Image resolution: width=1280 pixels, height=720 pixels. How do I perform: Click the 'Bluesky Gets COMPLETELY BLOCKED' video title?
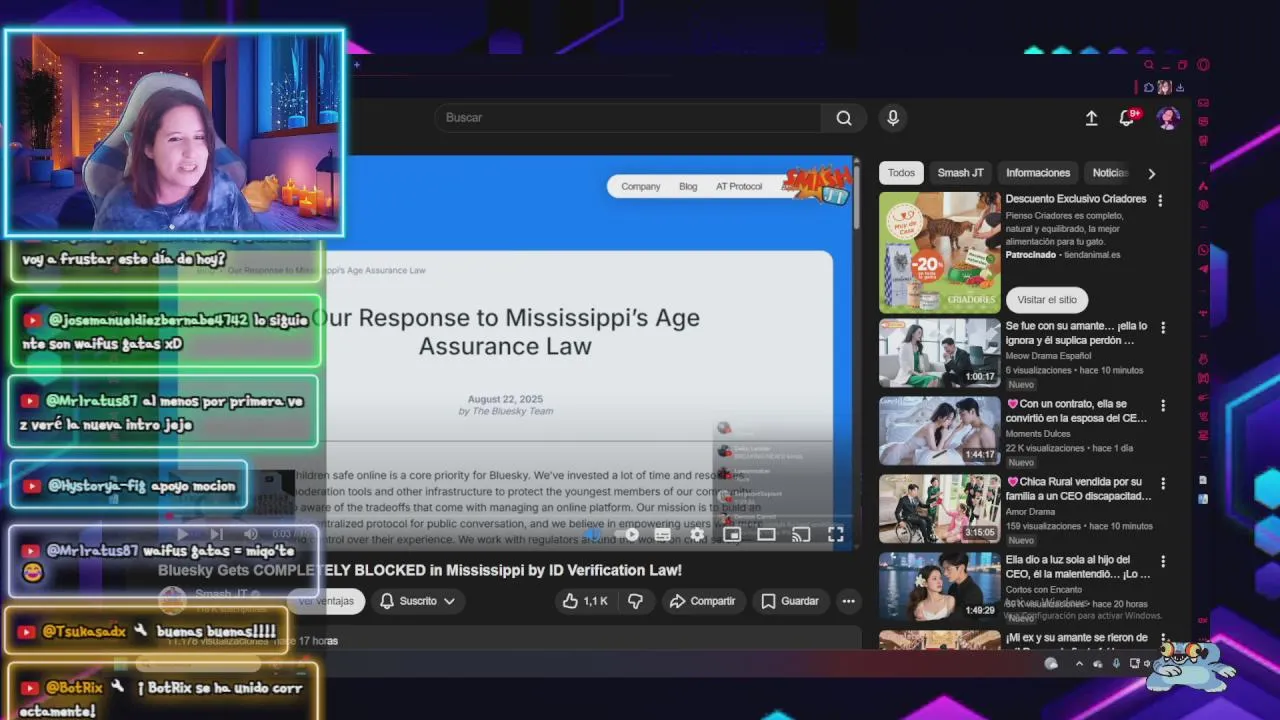(x=420, y=570)
